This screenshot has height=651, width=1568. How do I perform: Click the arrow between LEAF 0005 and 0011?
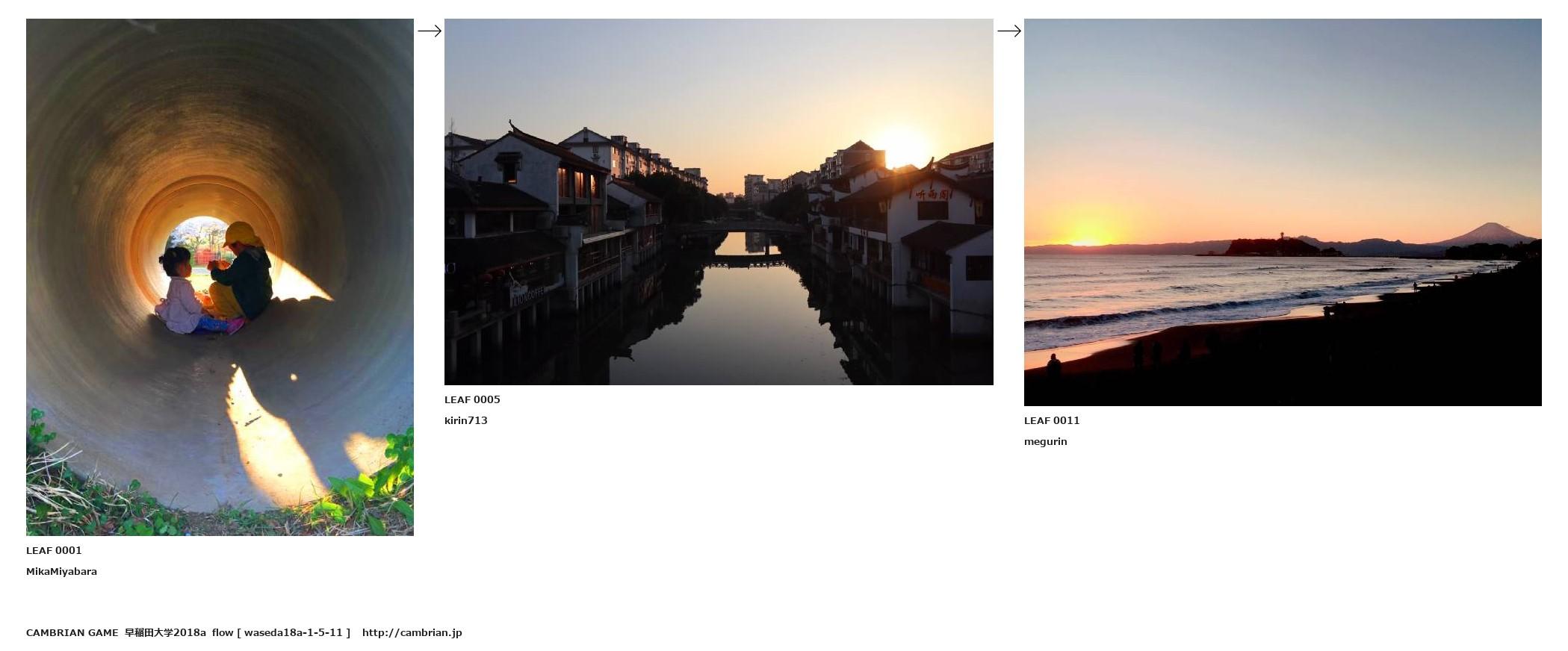tap(1008, 31)
